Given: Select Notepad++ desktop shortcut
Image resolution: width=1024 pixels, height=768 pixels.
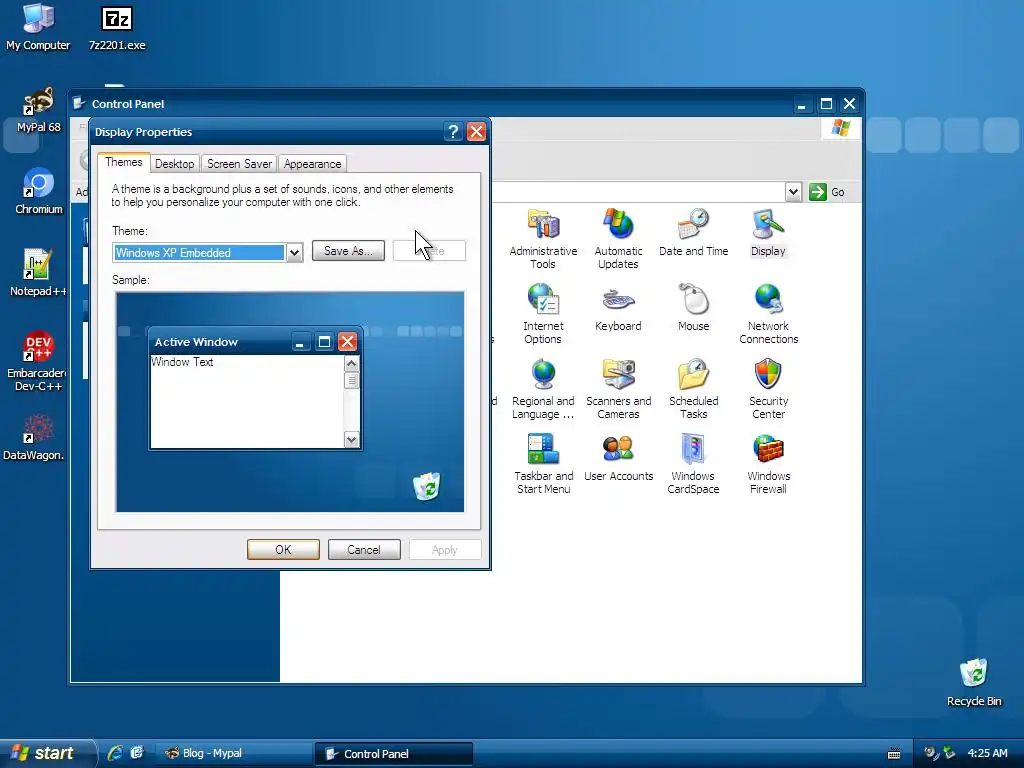Looking at the screenshot, I should click(x=37, y=273).
